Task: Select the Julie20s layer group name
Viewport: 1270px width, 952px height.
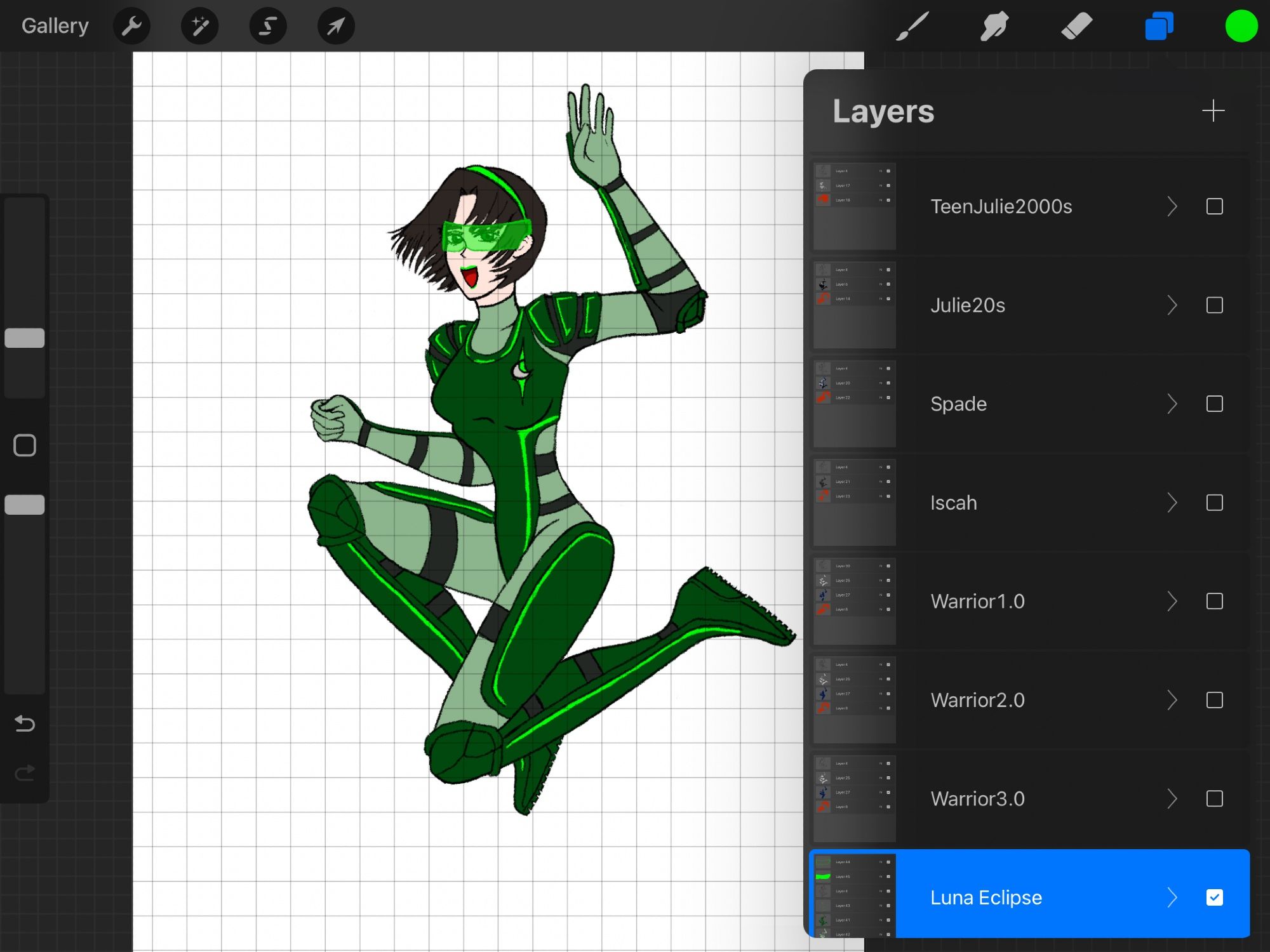Action: tap(968, 305)
